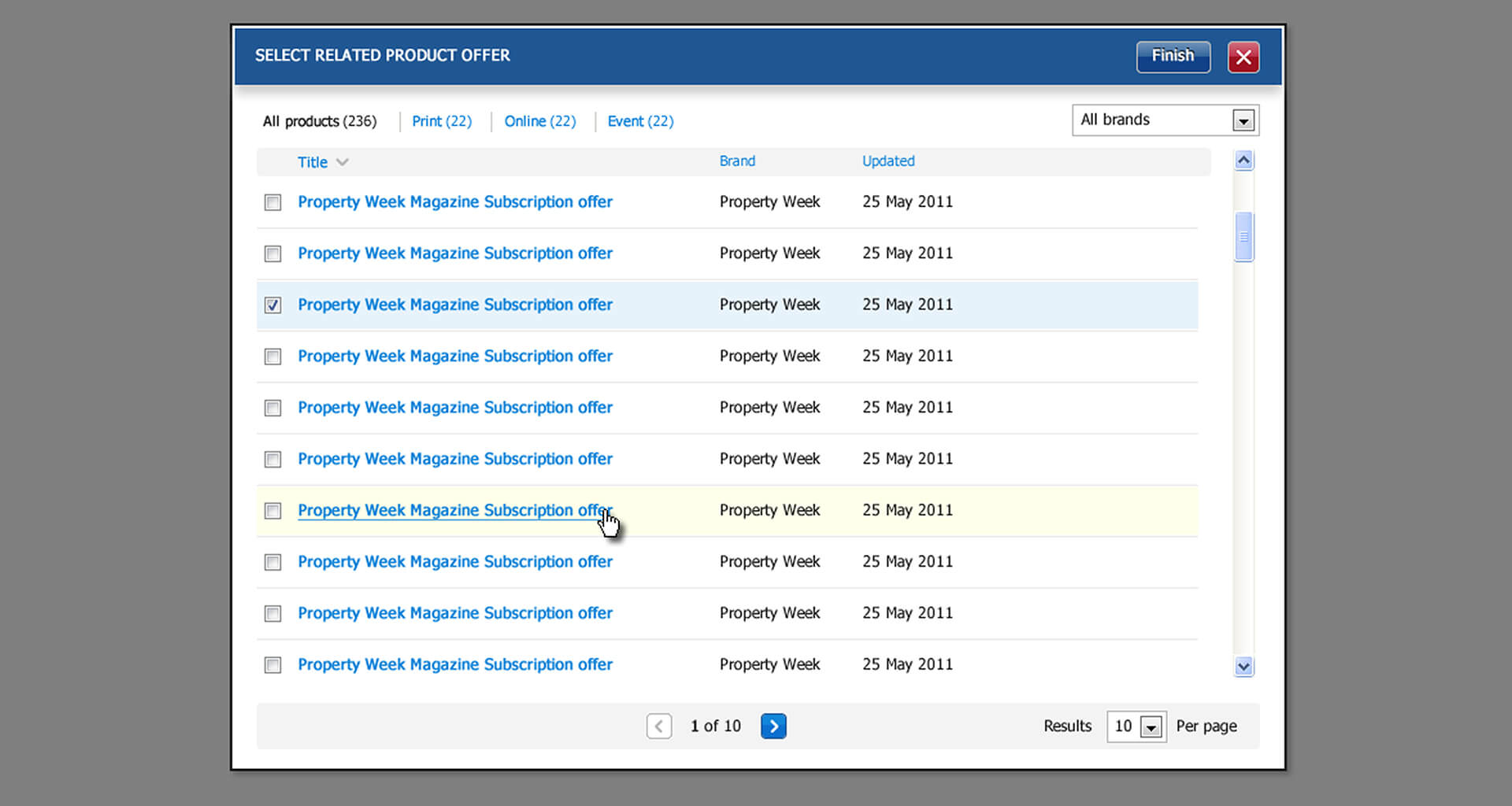Click scrollbar down arrow
The width and height of the screenshot is (1512, 806).
point(1243,667)
